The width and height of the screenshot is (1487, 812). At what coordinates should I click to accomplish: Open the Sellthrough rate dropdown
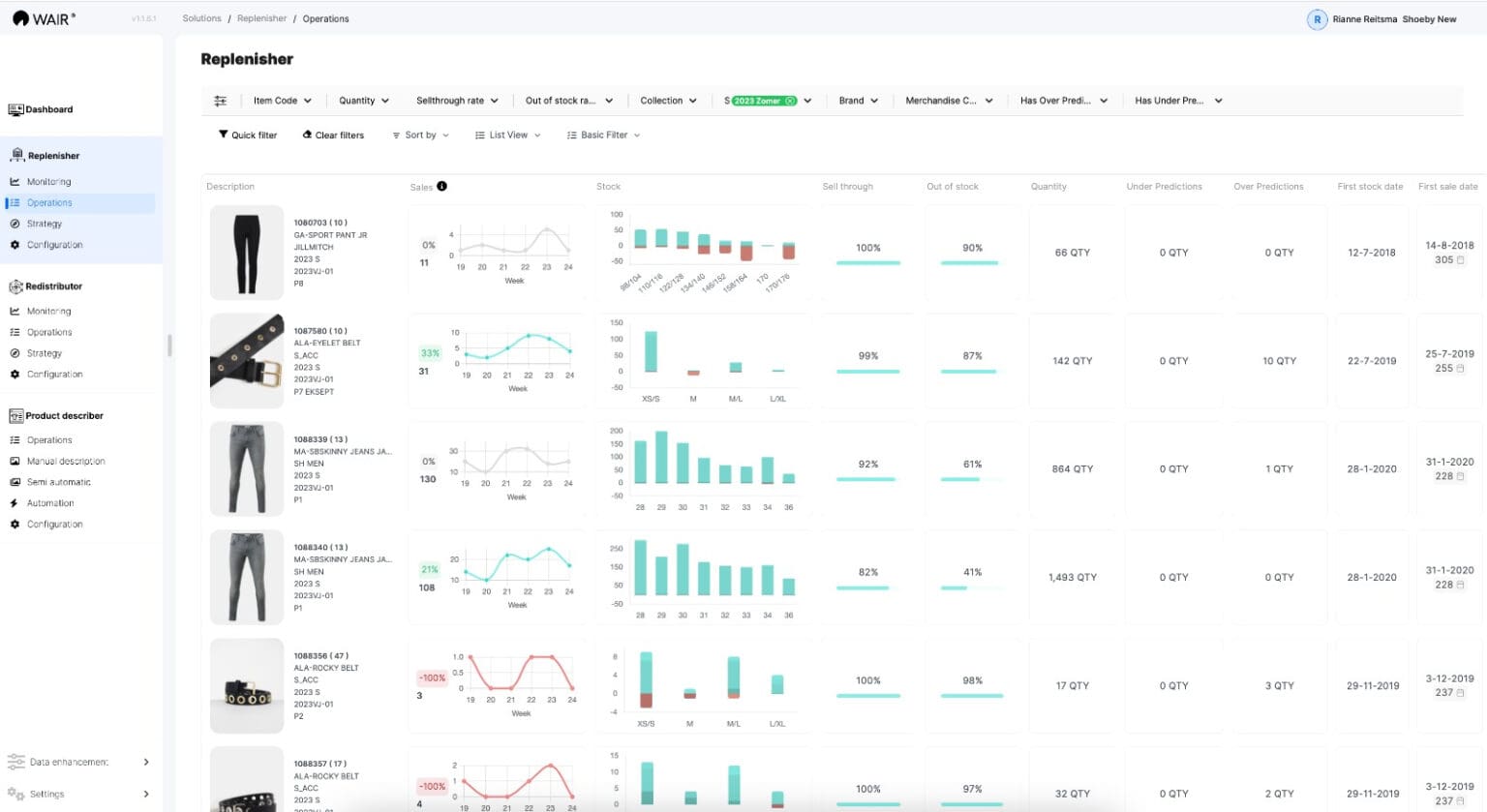457,100
